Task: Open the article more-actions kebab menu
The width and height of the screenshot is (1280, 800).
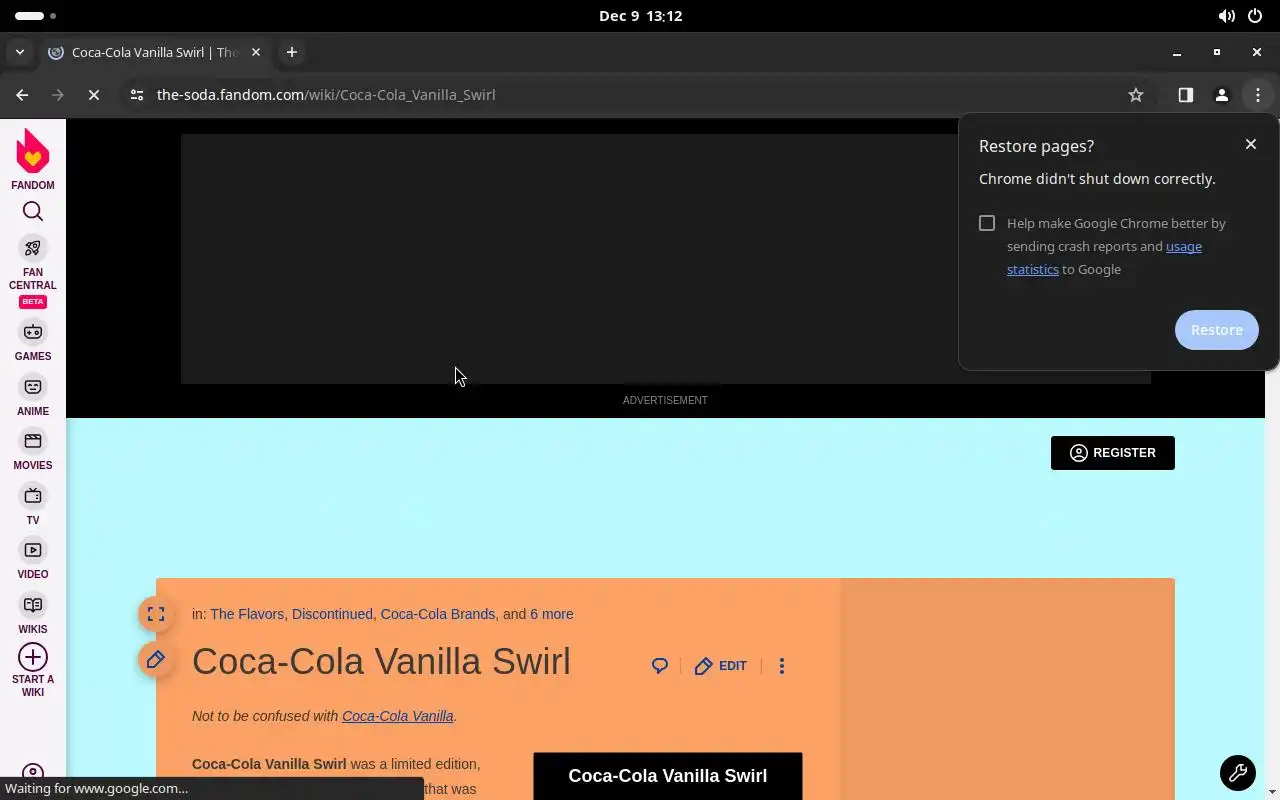Action: click(782, 666)
